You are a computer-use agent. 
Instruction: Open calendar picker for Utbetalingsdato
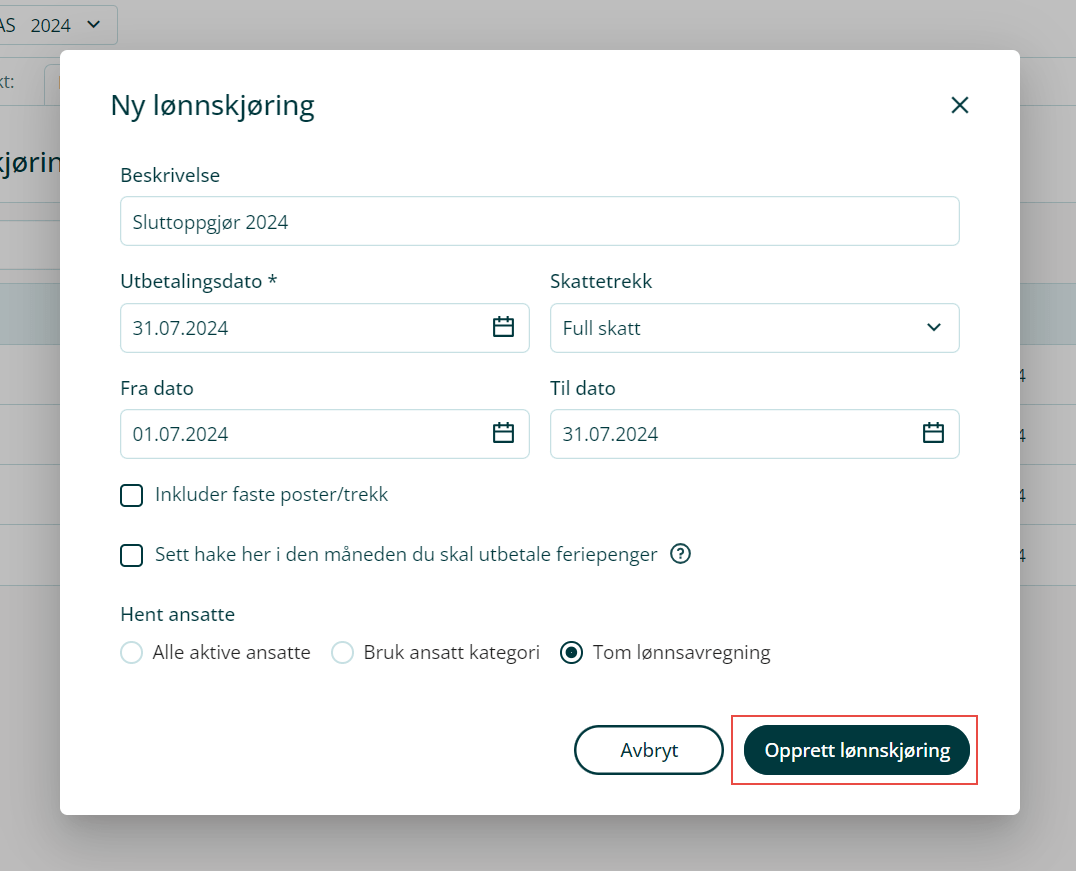503,327
